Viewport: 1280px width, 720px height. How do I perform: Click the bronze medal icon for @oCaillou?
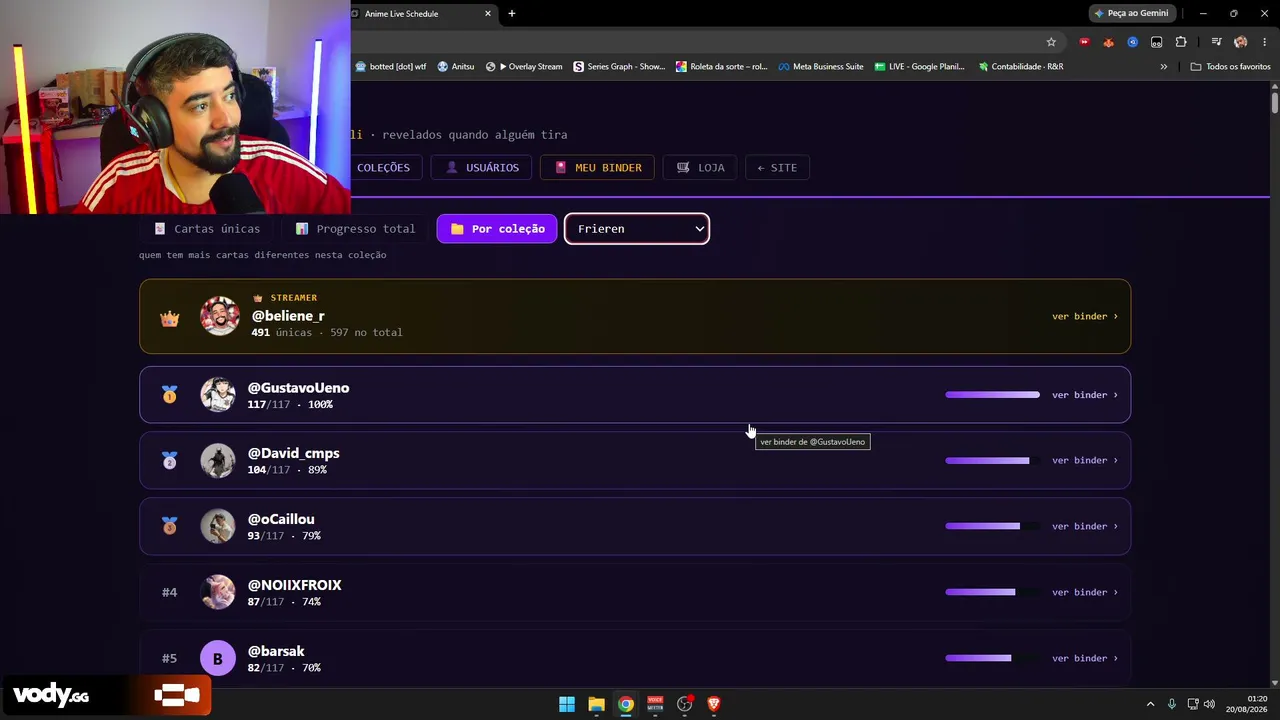tap(169, 526)
